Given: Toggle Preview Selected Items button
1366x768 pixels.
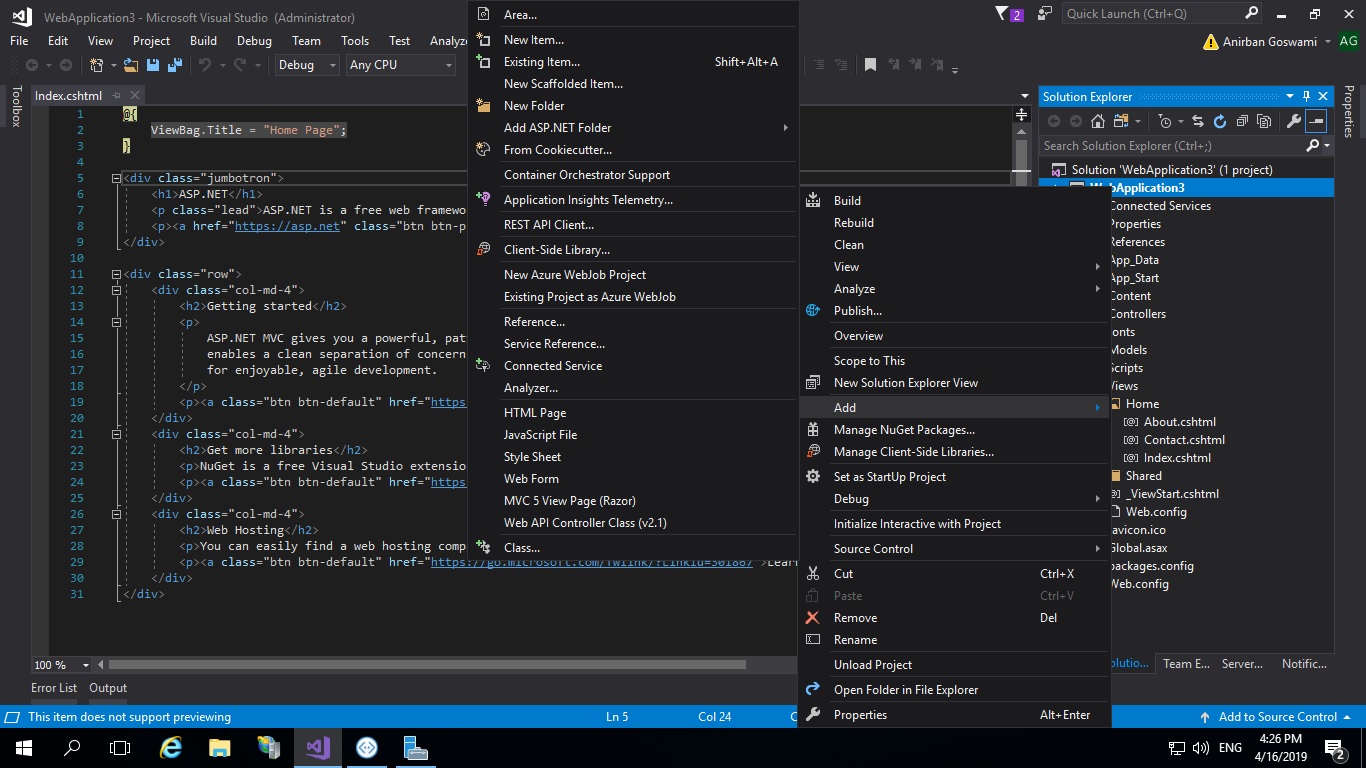Looking at the screenshot, I should [x=1316, y=122].
